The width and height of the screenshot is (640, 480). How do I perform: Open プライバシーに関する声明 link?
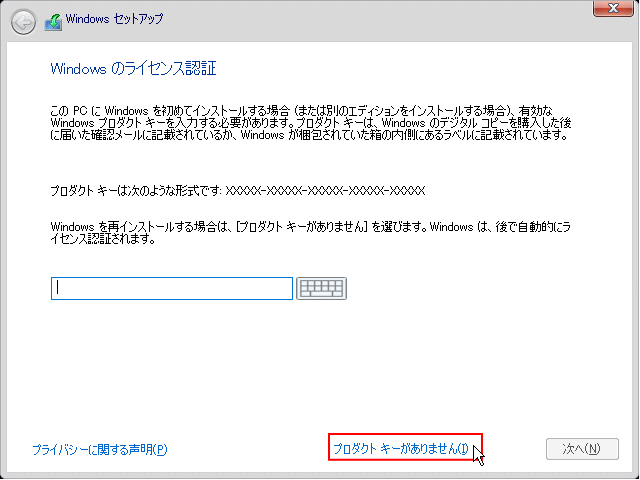click(99, 450)
